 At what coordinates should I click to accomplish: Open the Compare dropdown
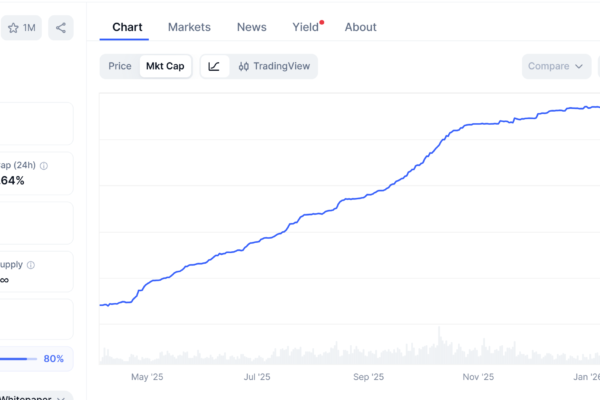pos(556,67)
